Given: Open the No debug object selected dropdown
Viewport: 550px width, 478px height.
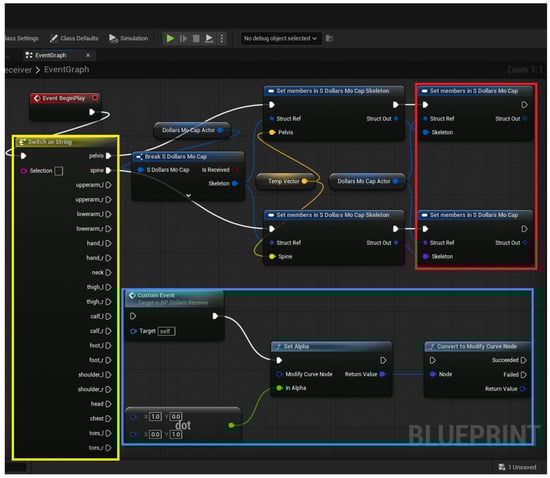Looking at the screenshot, I should [x=280, y=38].
